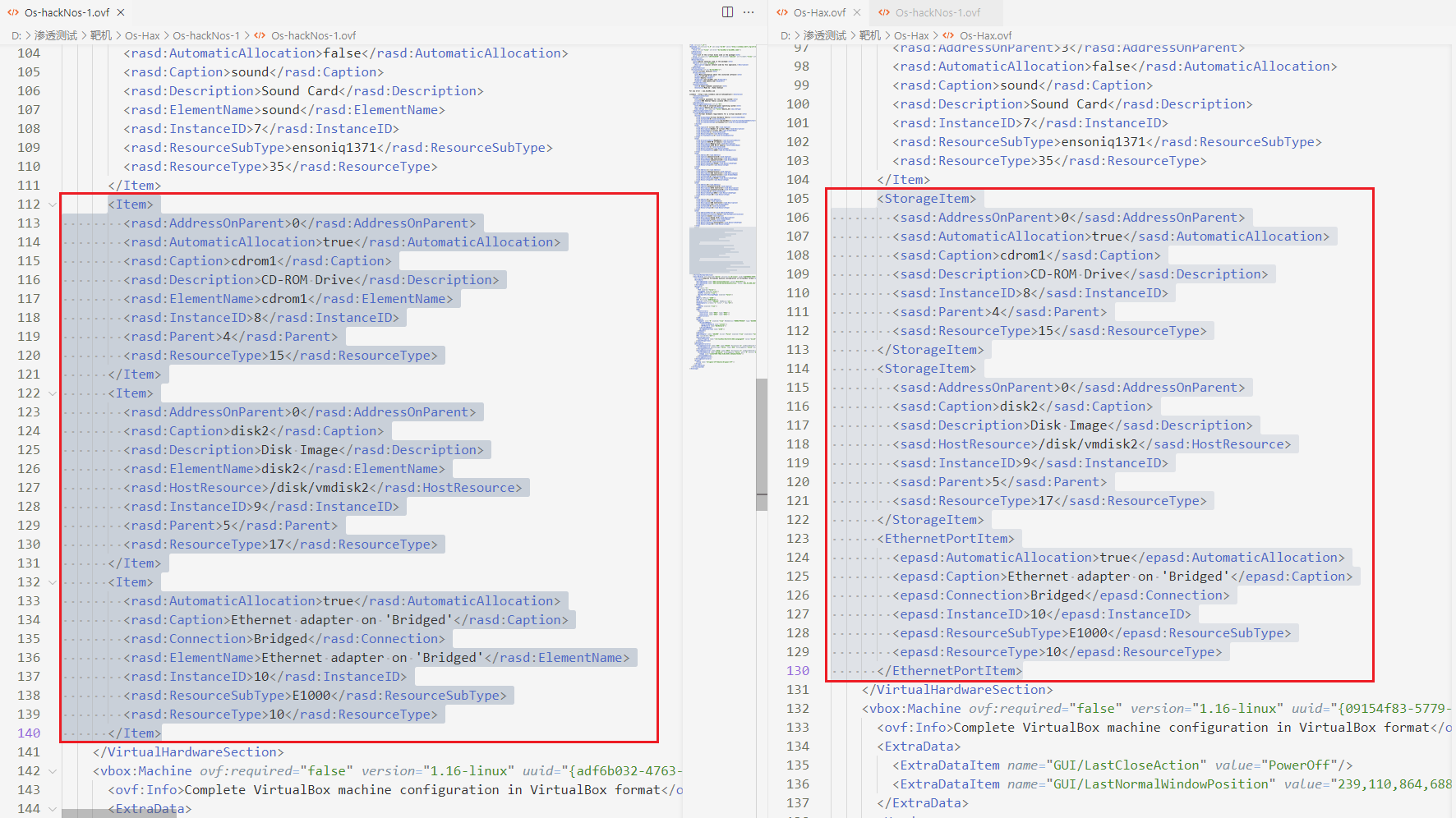This screenshot has height=818, width=1456.
Task: Click rasd:Parent 4 line 119 left editor
Action: pyautogui.click(x=231, y=337)
